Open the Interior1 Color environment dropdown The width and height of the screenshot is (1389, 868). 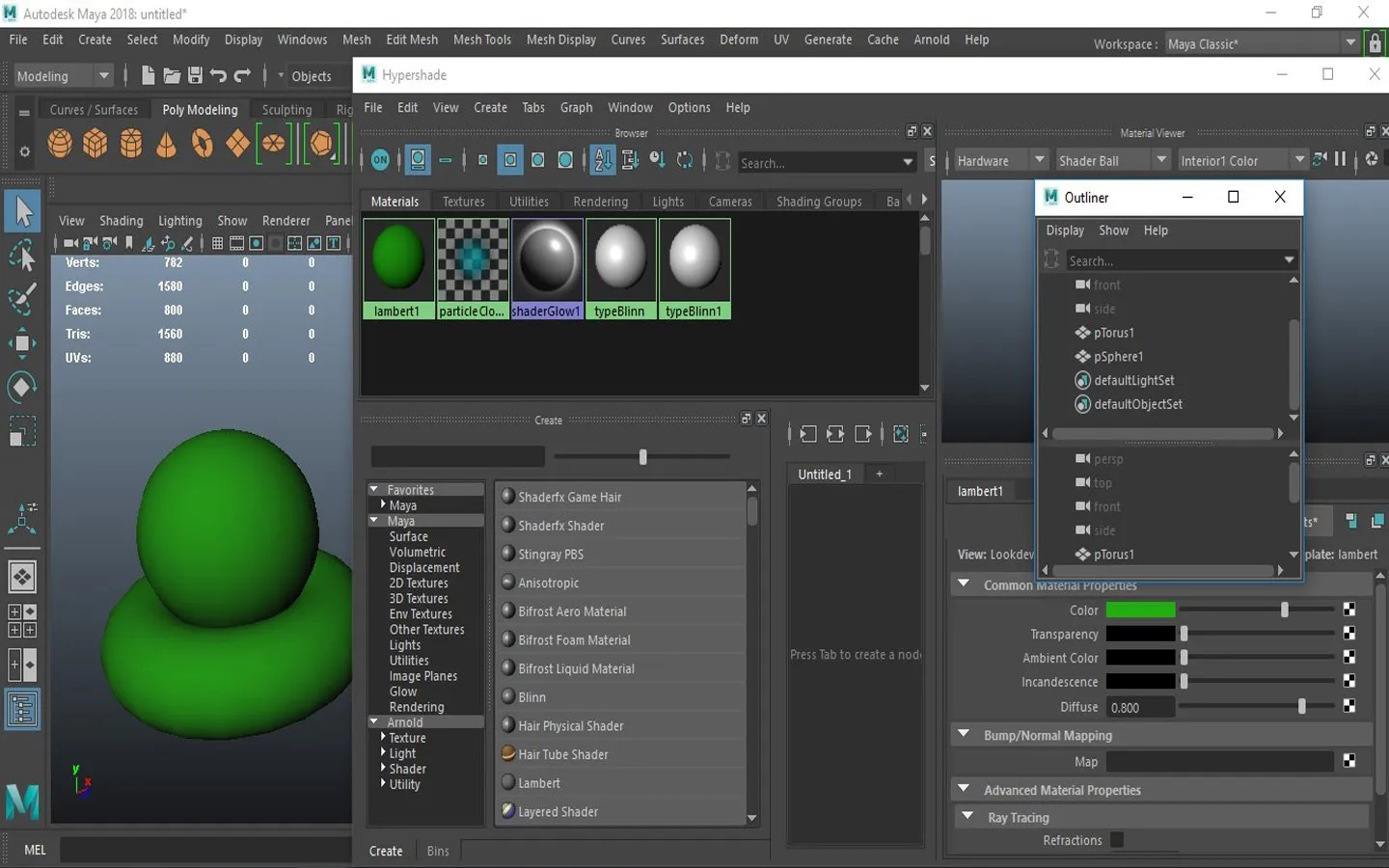(1242, 160)
